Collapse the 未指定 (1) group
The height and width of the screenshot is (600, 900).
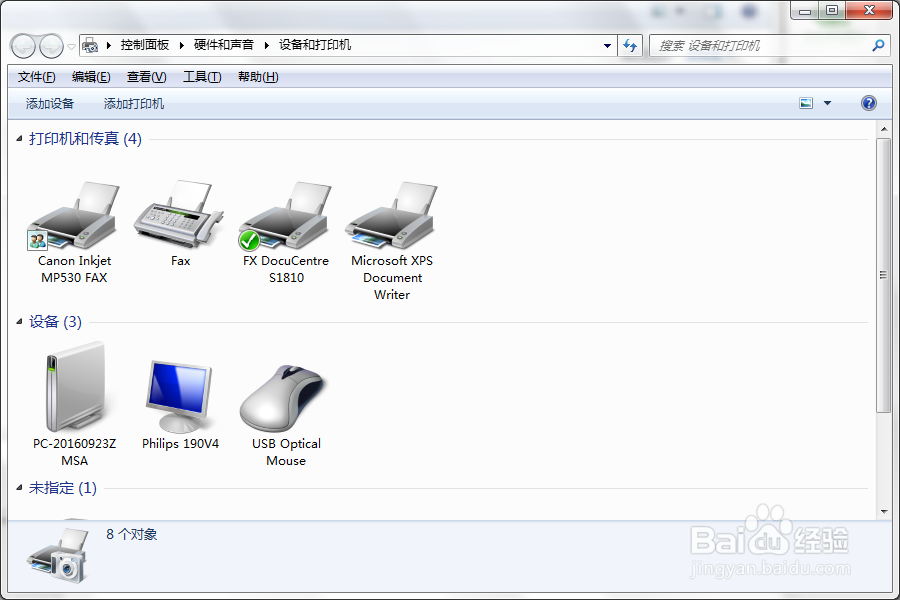(x=19, y=488)
